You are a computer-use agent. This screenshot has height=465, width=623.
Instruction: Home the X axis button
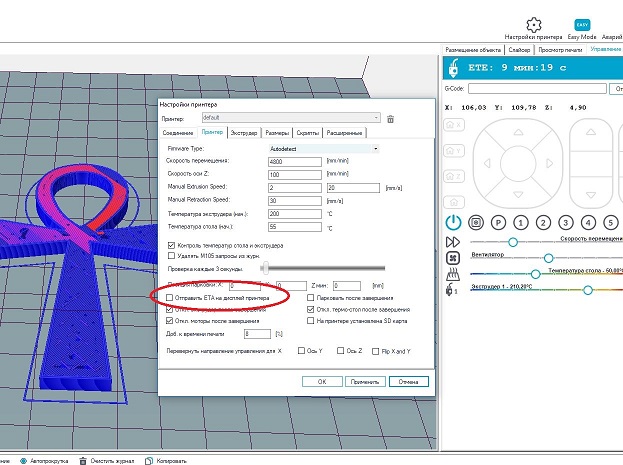coord(454,125)
